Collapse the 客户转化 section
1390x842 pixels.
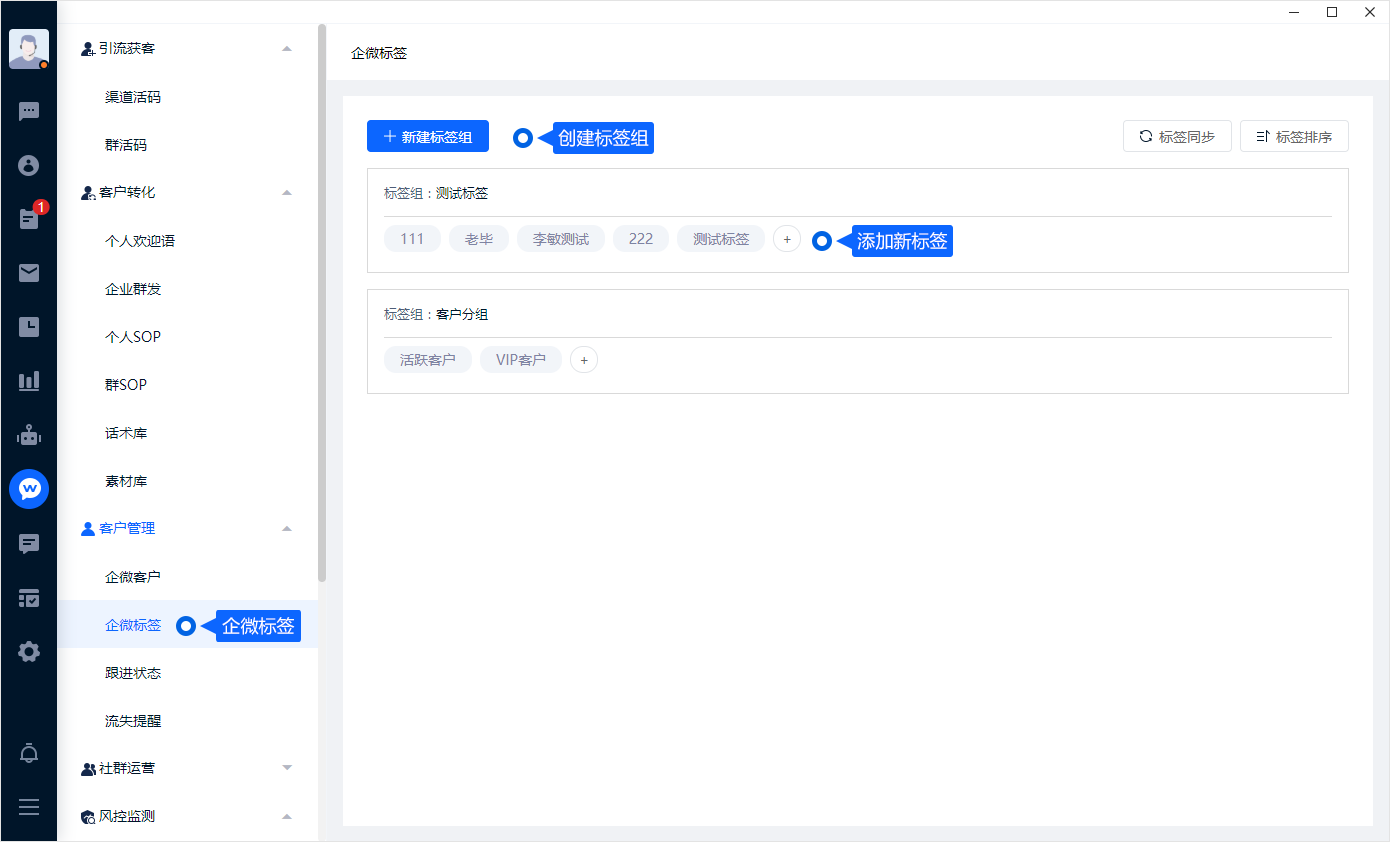[x=287, y=192]
